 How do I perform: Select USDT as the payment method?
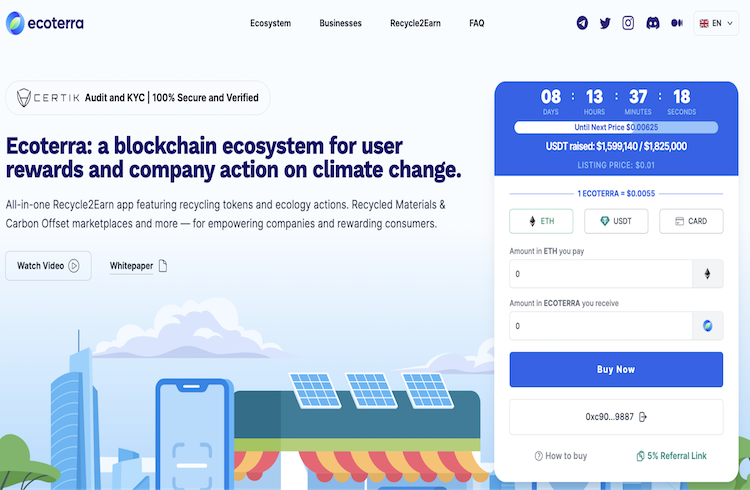(x=616, y=221)
